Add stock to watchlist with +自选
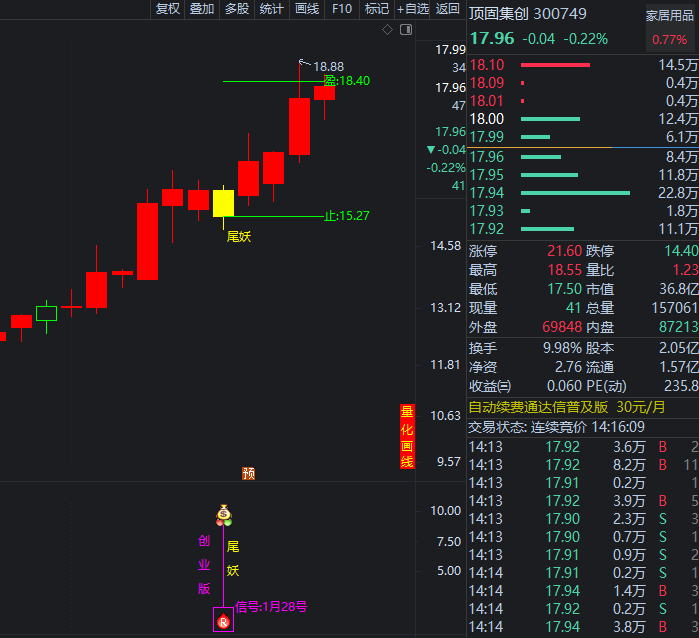 [412, 9]
